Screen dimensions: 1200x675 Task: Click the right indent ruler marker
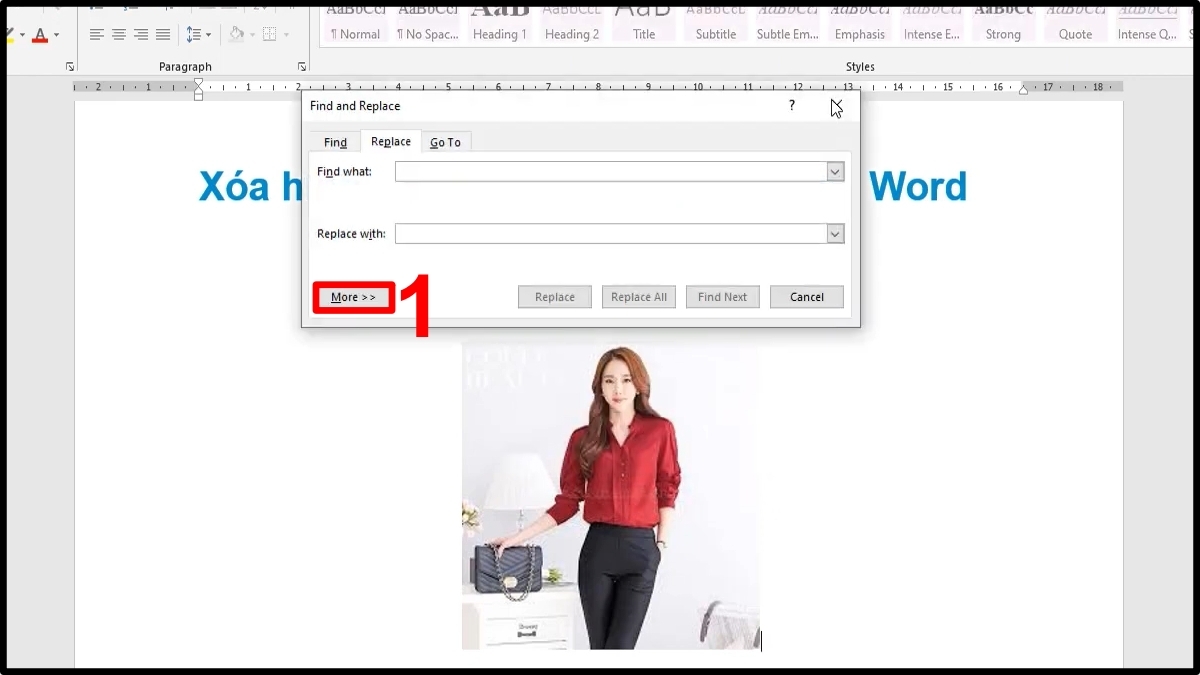tap(1023, 90)
